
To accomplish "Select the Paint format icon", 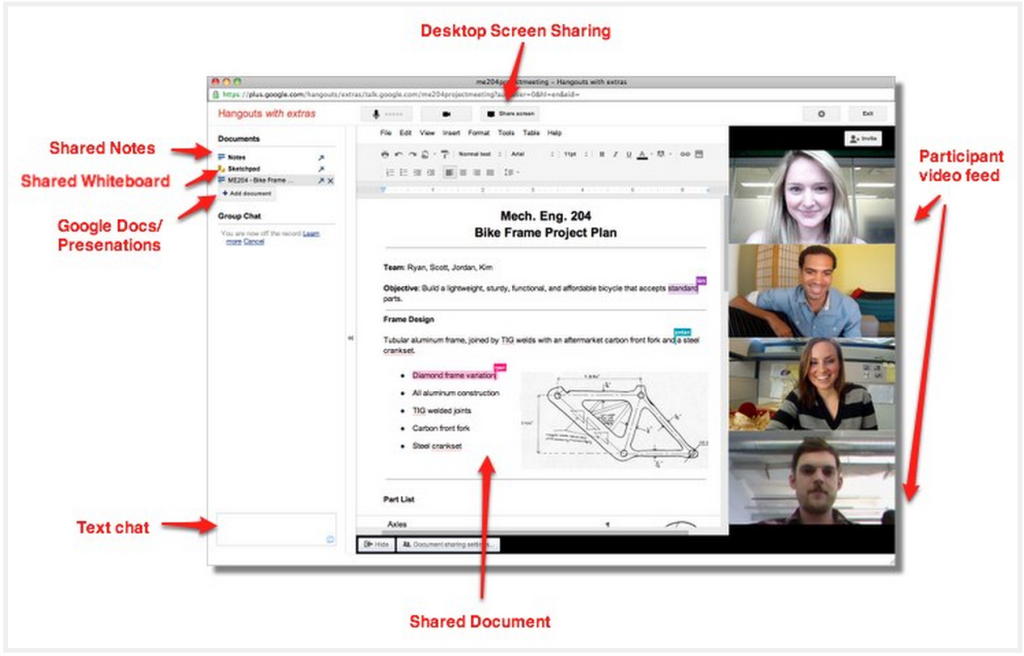I will click(445, 154).
